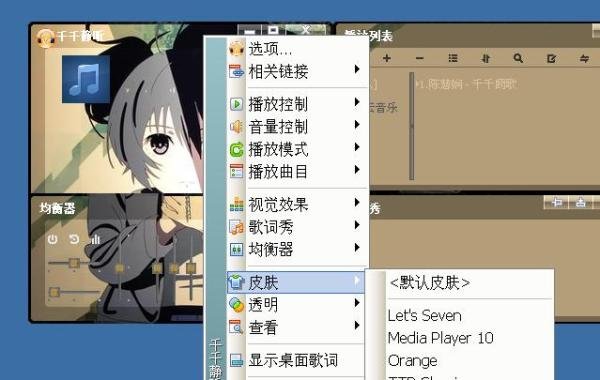The image size is (600, 380).
Task: Select the Let's Seven skin
Action: pyautogui.click(x=424, y=316)
